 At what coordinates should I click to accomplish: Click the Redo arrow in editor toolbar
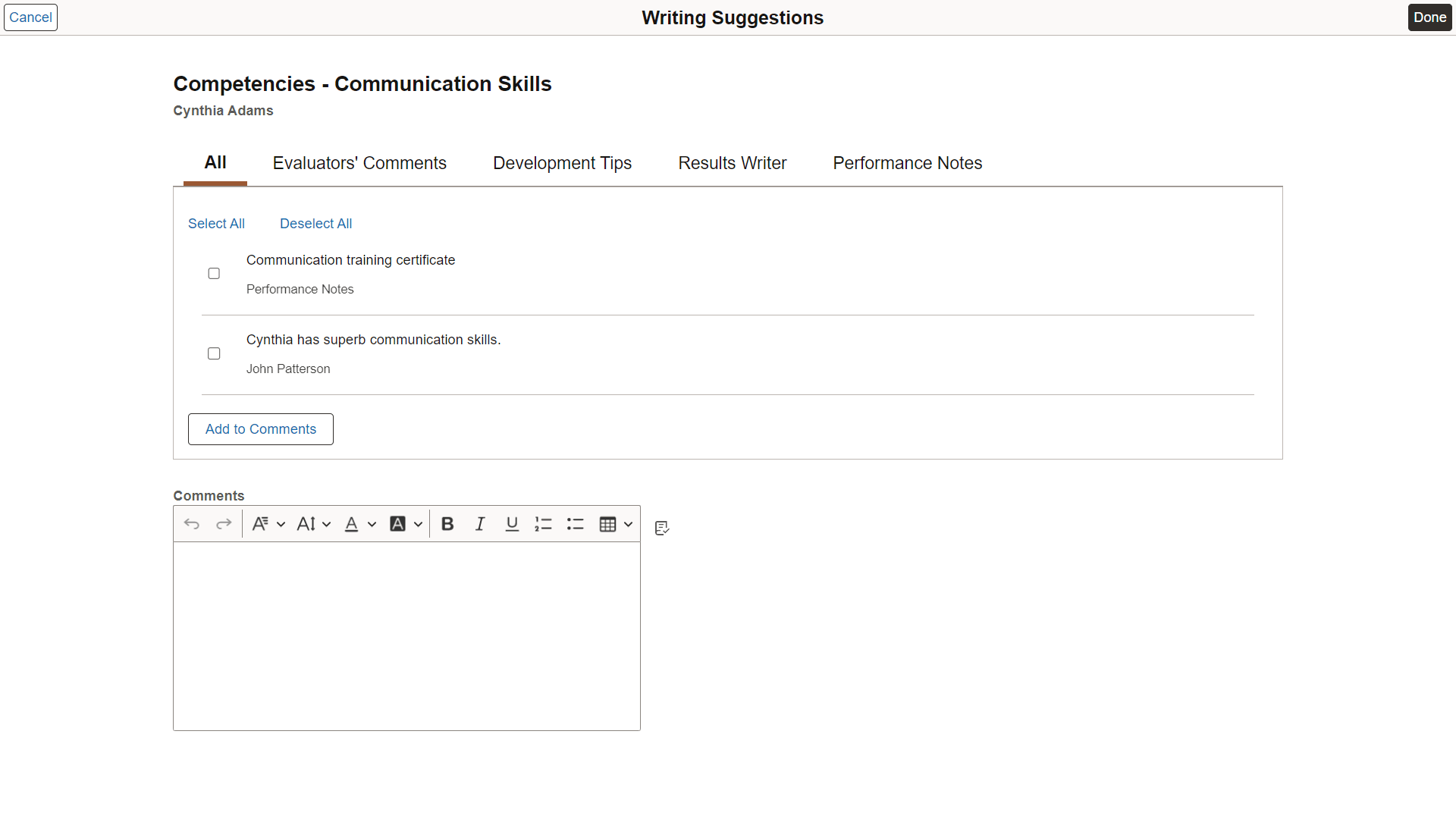tap(224, 524)
